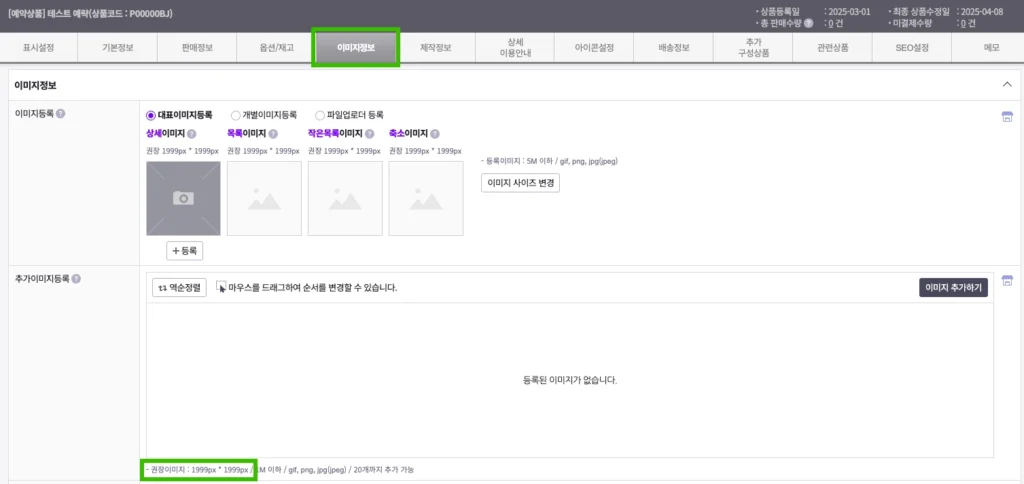Select the 이미지정보 tab
1024x484 pixels.
pyautogui.click(x=356, y=48)
